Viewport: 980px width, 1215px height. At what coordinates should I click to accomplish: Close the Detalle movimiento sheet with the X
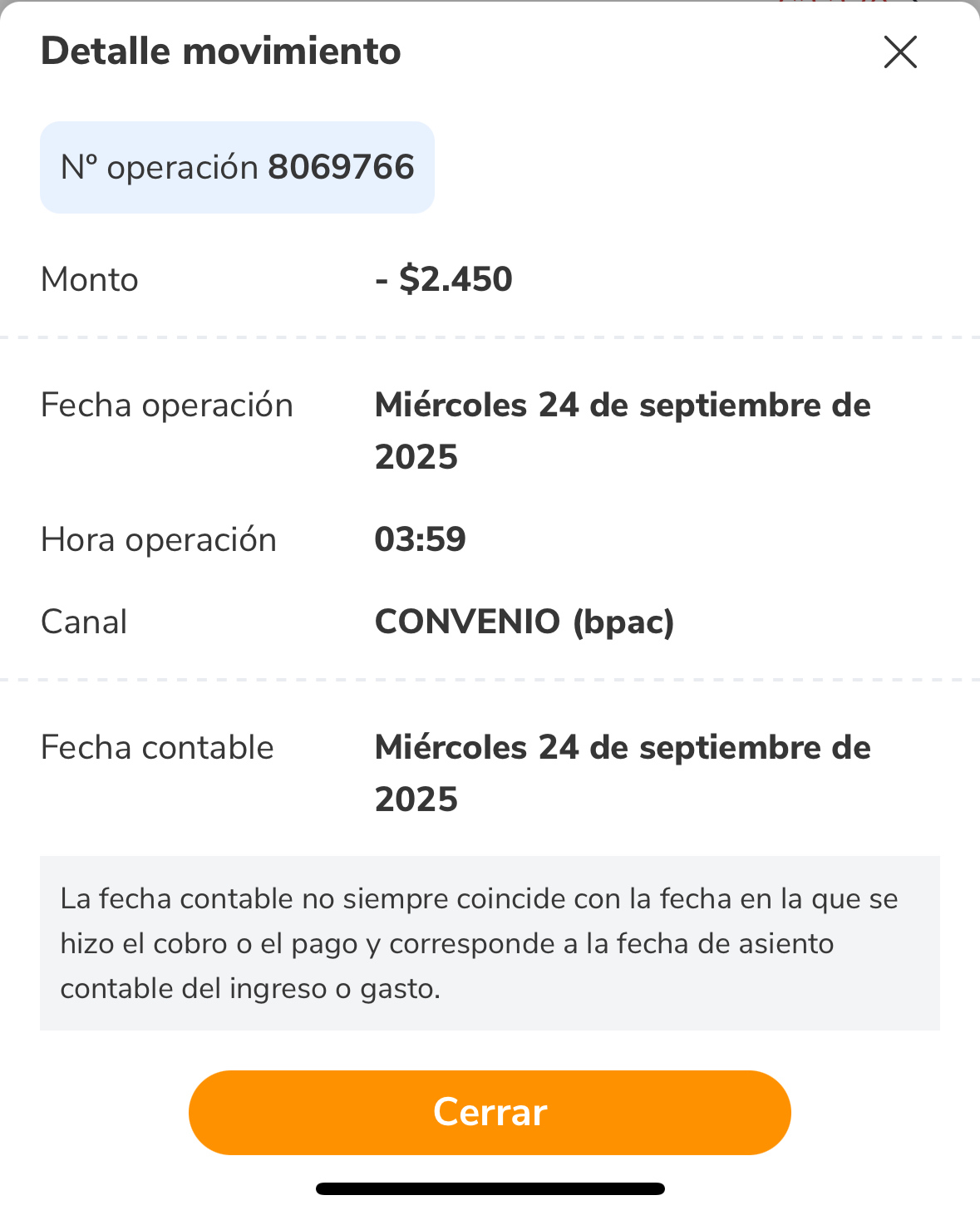900,52
